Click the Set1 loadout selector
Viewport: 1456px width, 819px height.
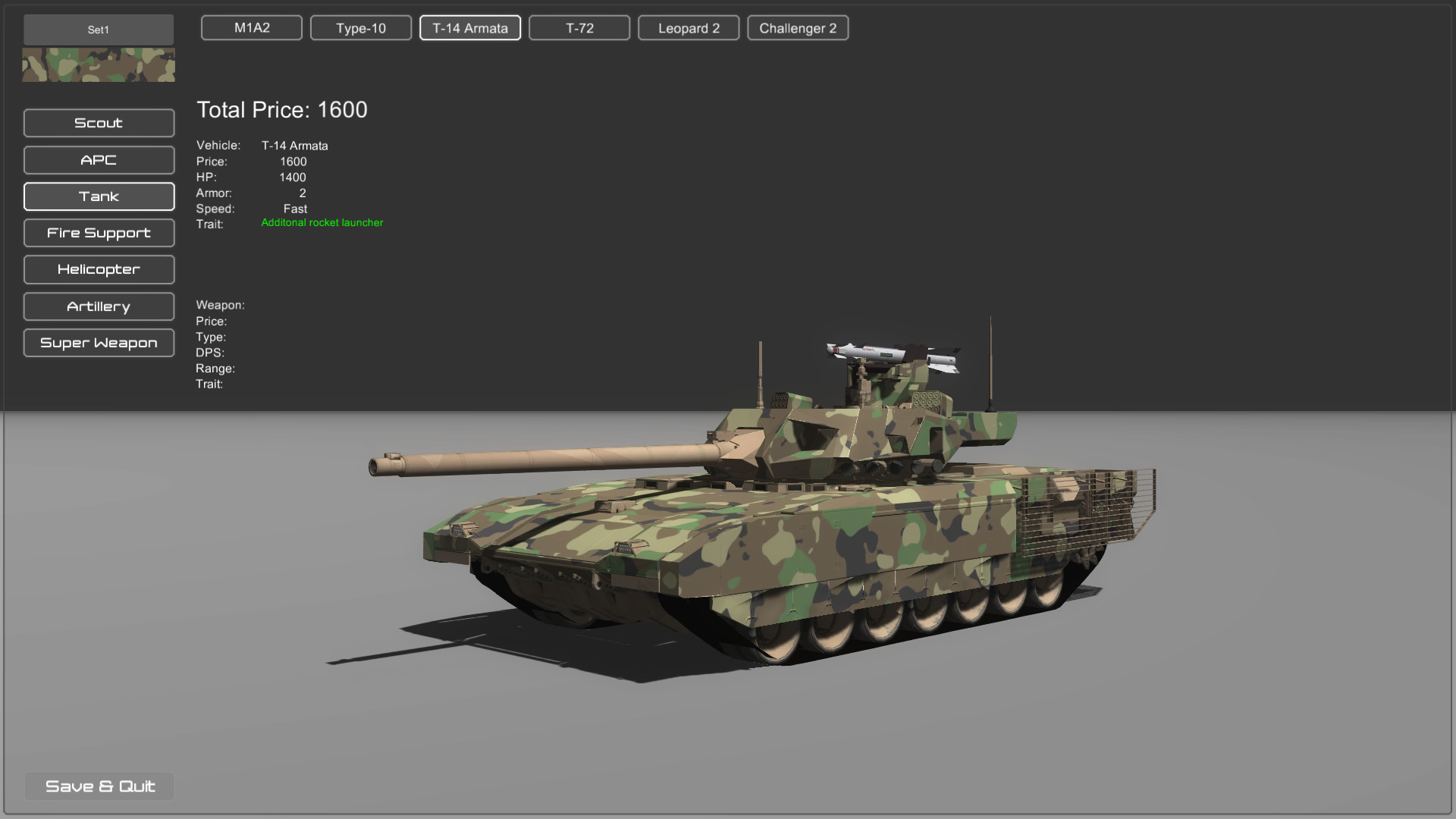pos(98,30)
